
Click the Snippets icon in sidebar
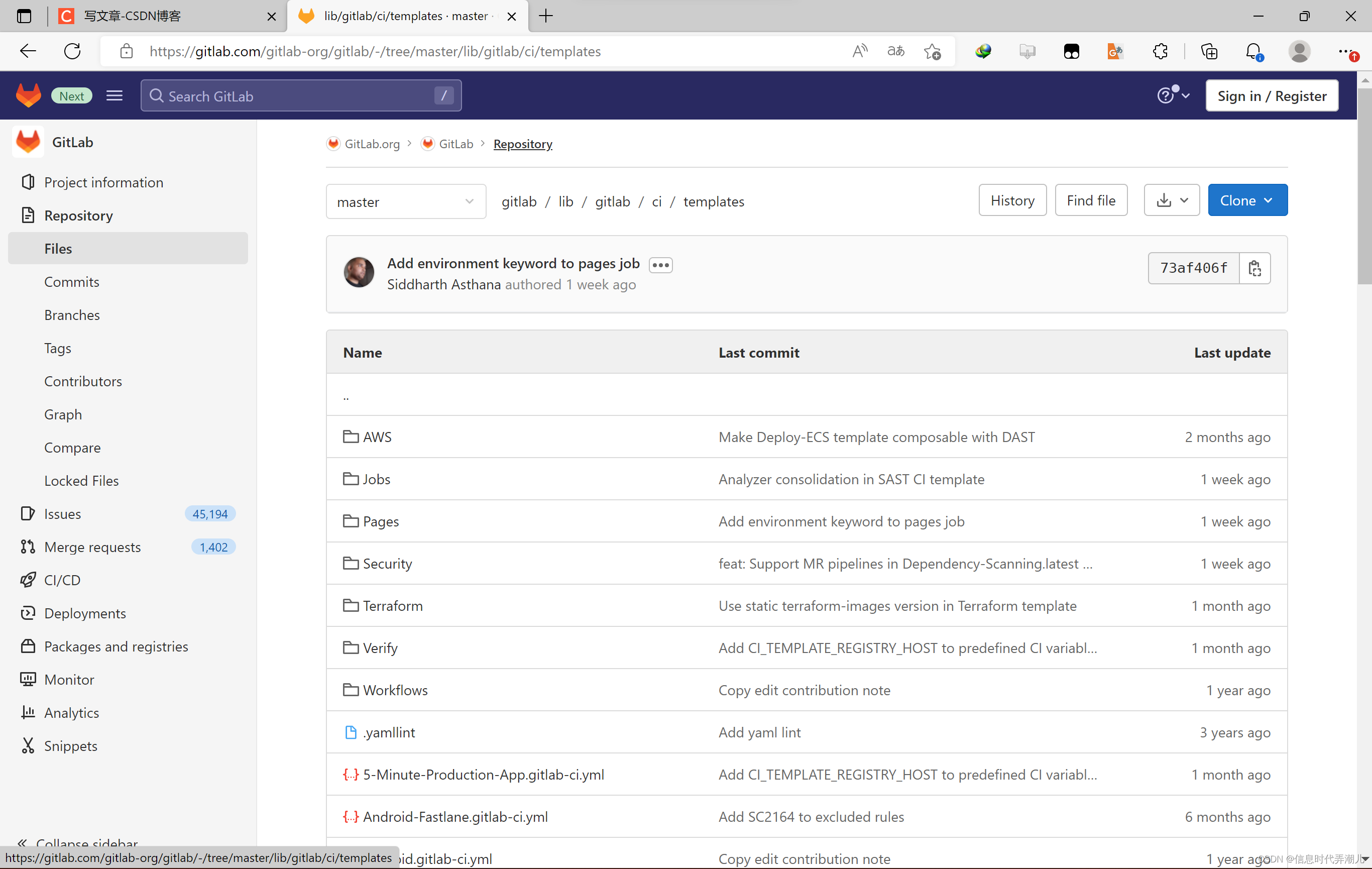(29, 745)
